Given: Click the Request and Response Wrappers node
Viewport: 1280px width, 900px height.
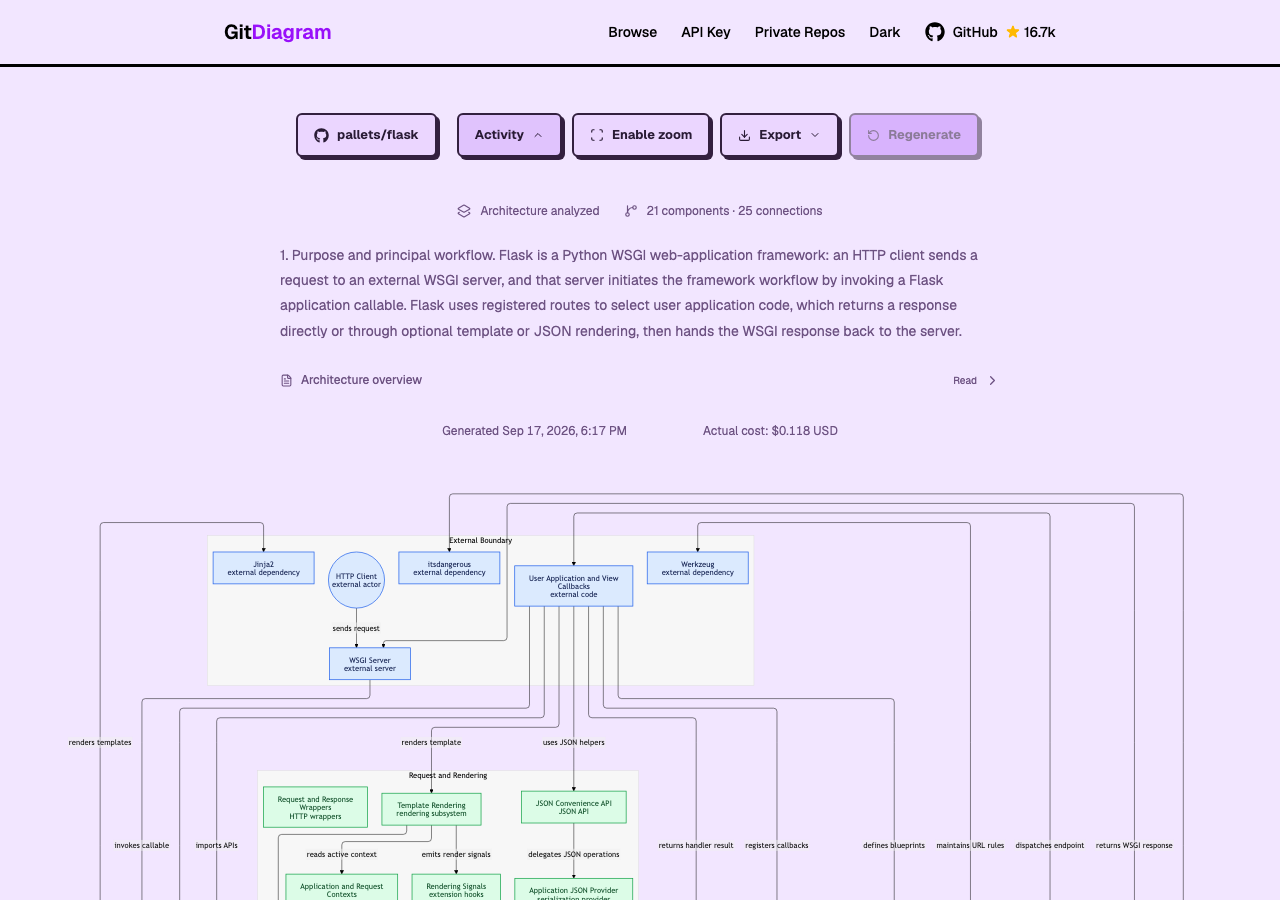Looking at the screenshot, I should (x=315, y=807).
